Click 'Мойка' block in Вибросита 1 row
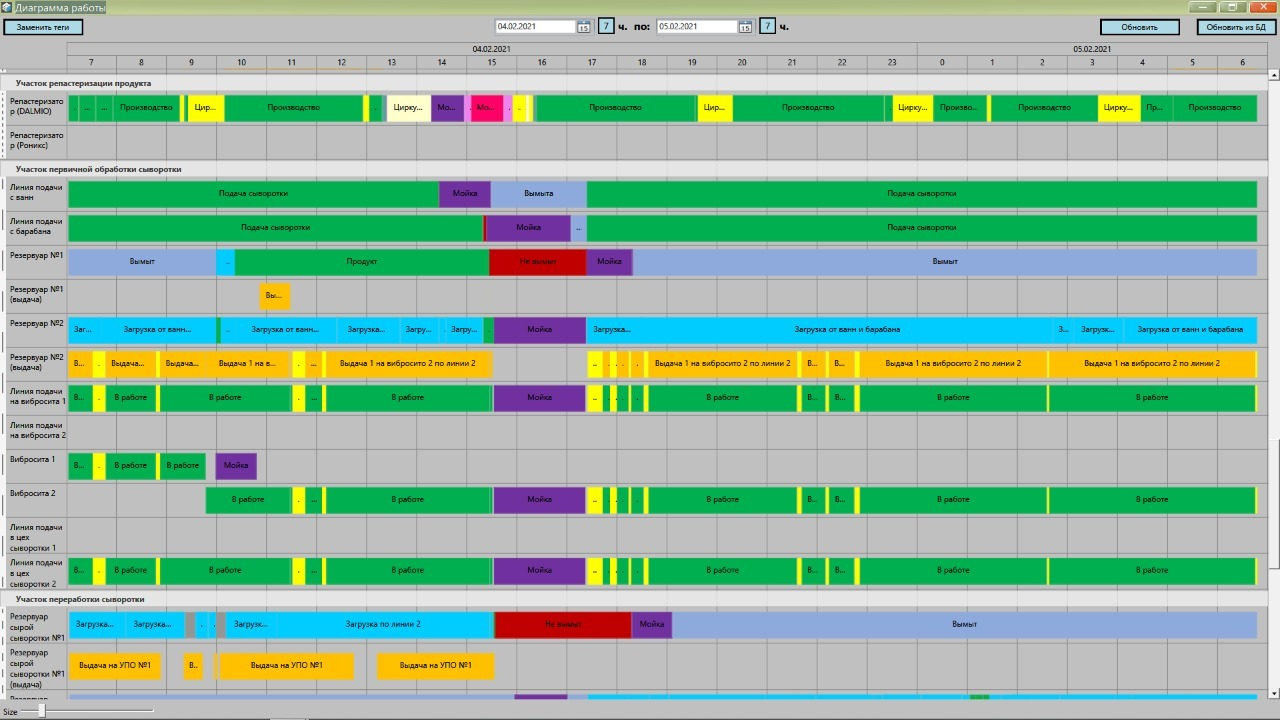 [236, 466]
